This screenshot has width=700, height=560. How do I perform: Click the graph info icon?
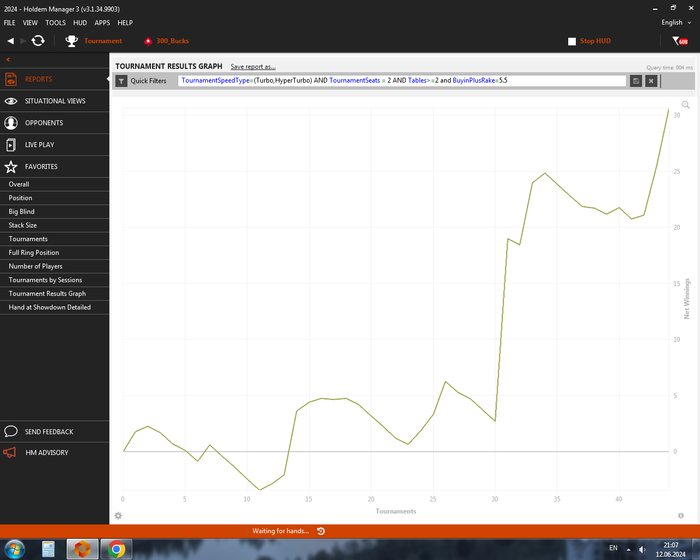click(x=681, y=516)
